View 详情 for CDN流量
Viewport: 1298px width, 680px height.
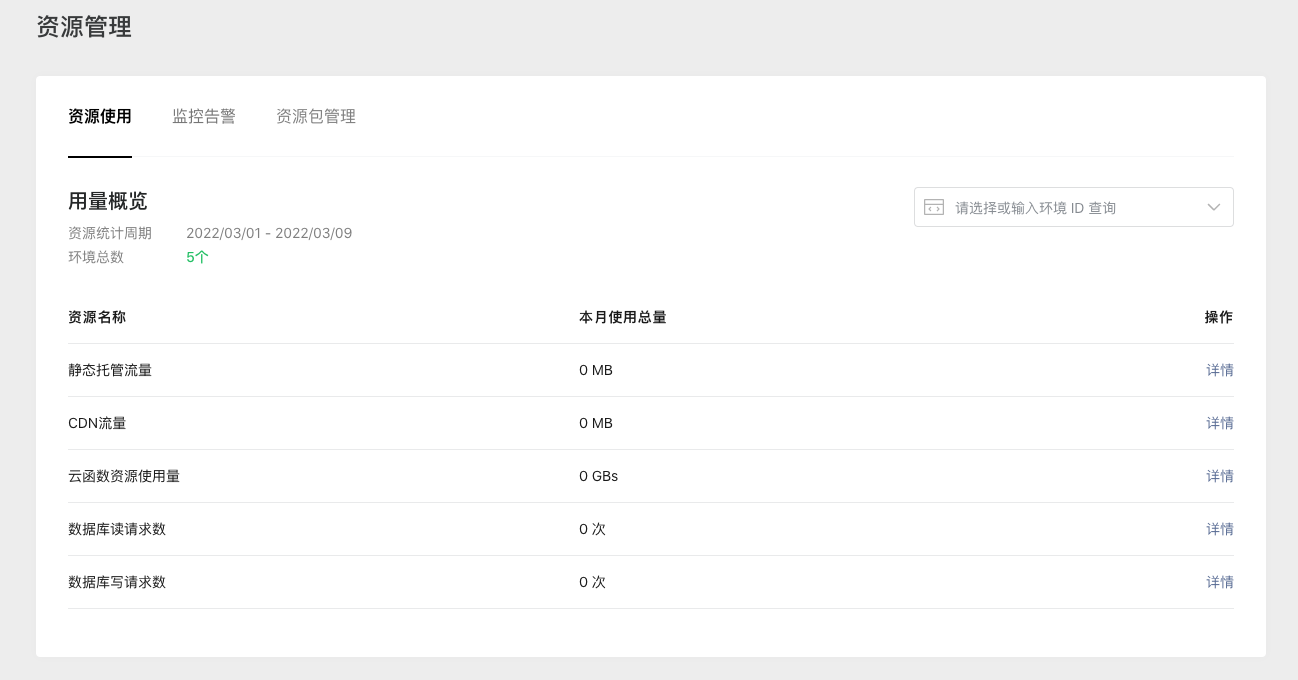click(x=1220, y=423)
